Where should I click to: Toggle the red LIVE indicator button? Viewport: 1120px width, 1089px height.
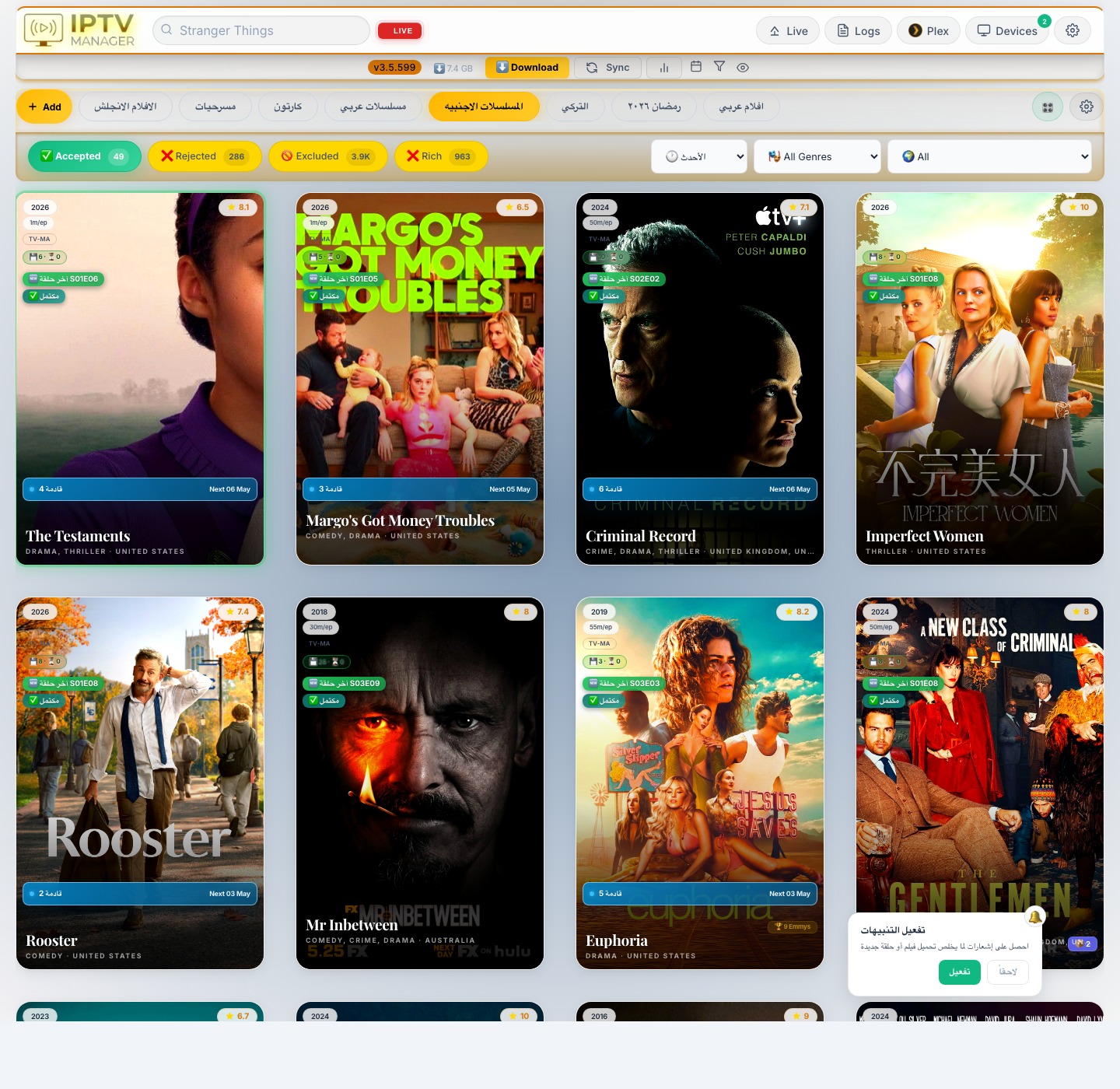click(400, 30)
